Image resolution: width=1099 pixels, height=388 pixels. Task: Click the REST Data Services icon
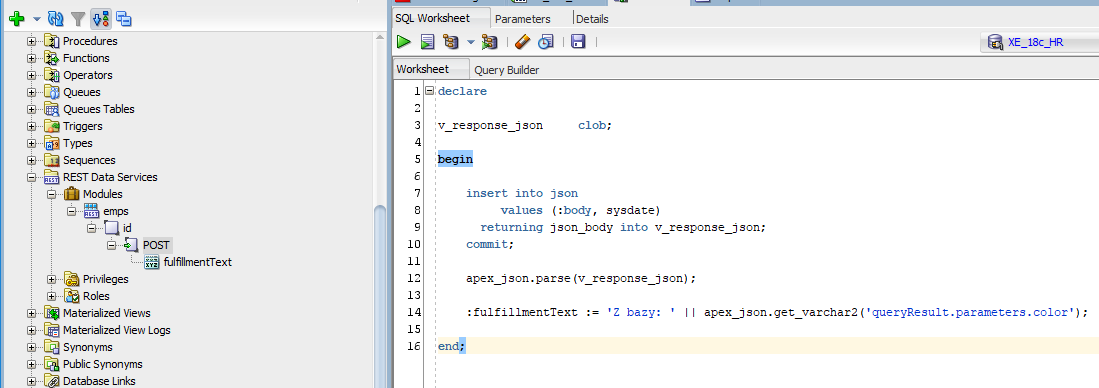point(52,177)
